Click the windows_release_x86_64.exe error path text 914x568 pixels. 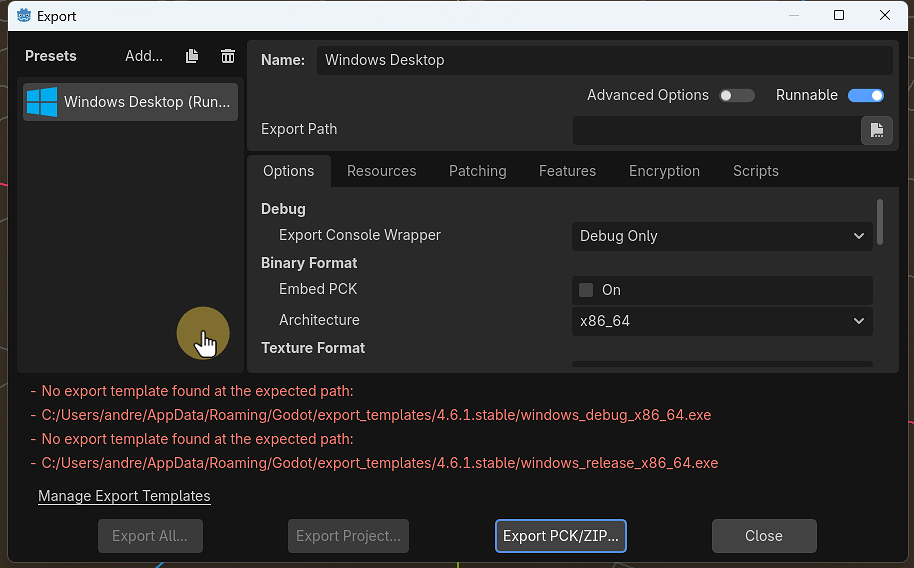click(x=380, y=463)
